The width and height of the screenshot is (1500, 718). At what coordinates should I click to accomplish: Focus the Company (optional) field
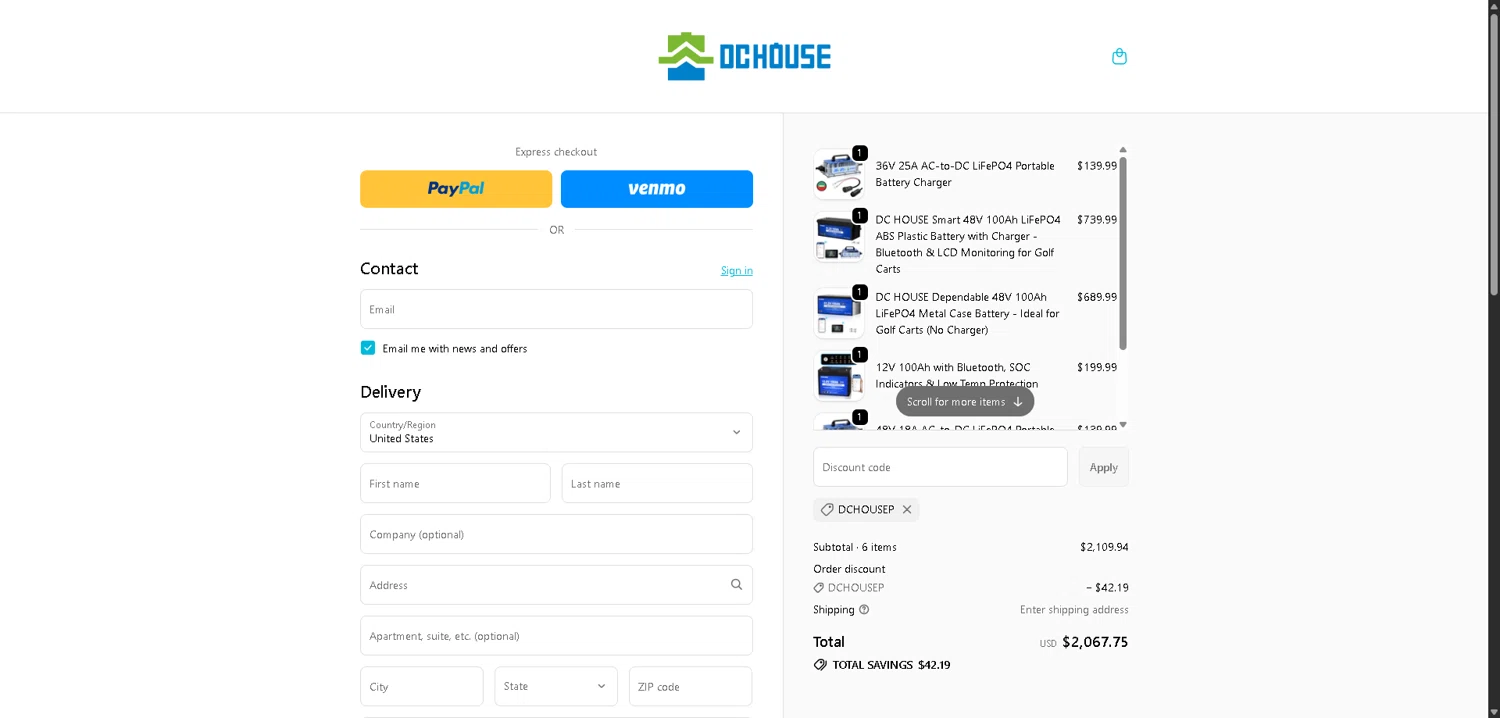[556, 534]
